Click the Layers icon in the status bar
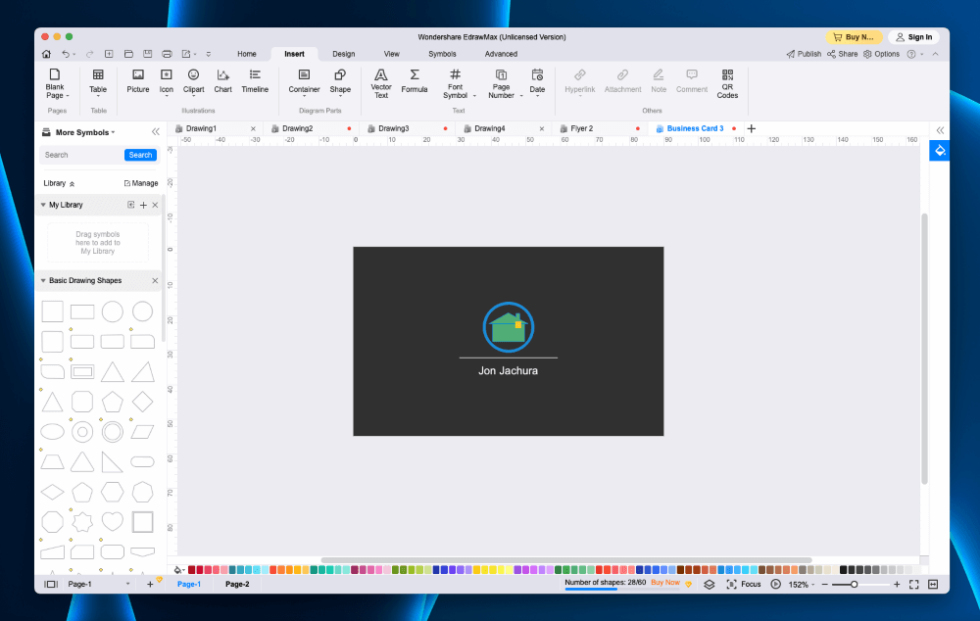980x621 pixels. coord(710,584)
